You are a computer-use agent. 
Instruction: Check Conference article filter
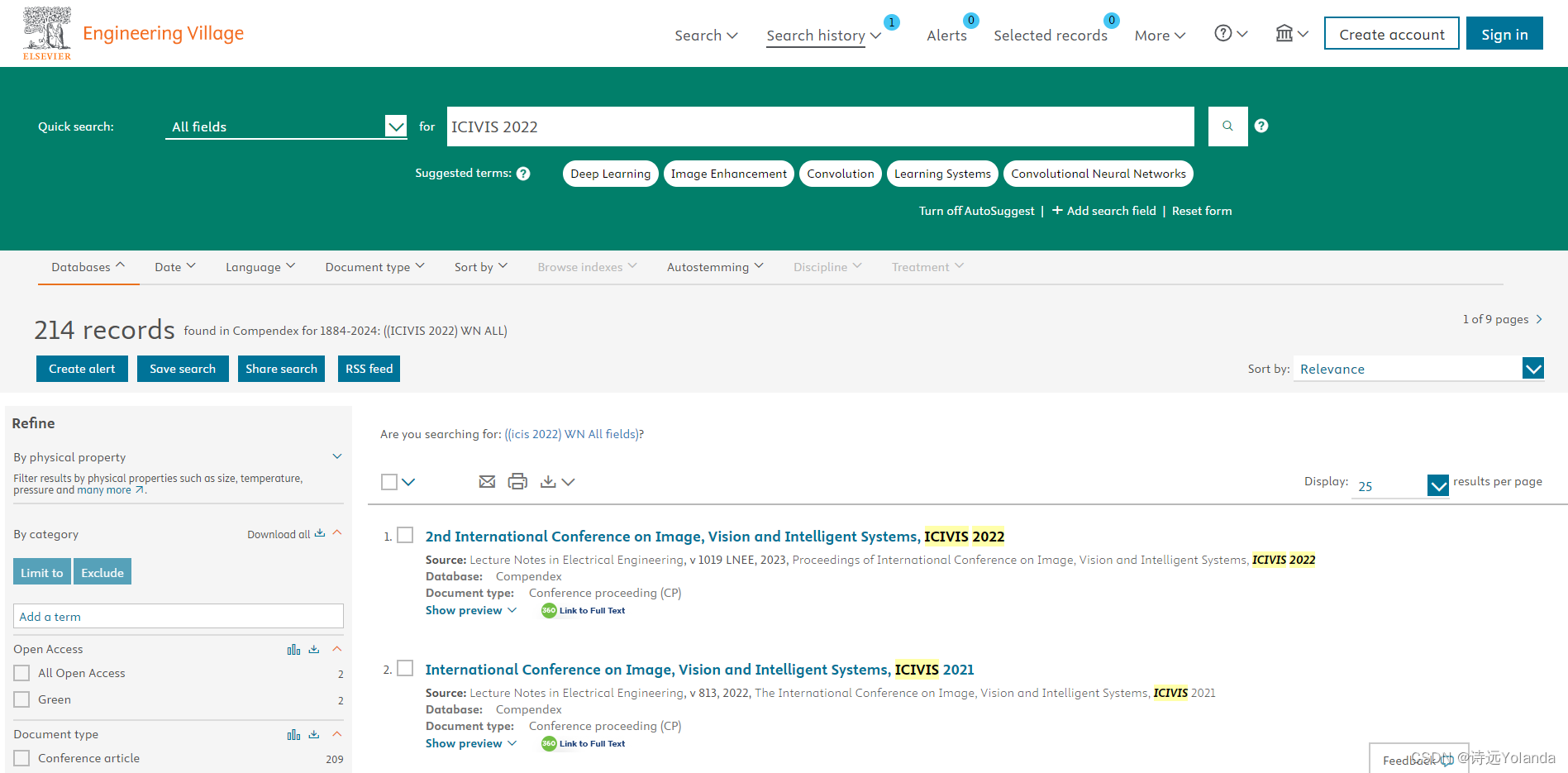click(21, 758)
